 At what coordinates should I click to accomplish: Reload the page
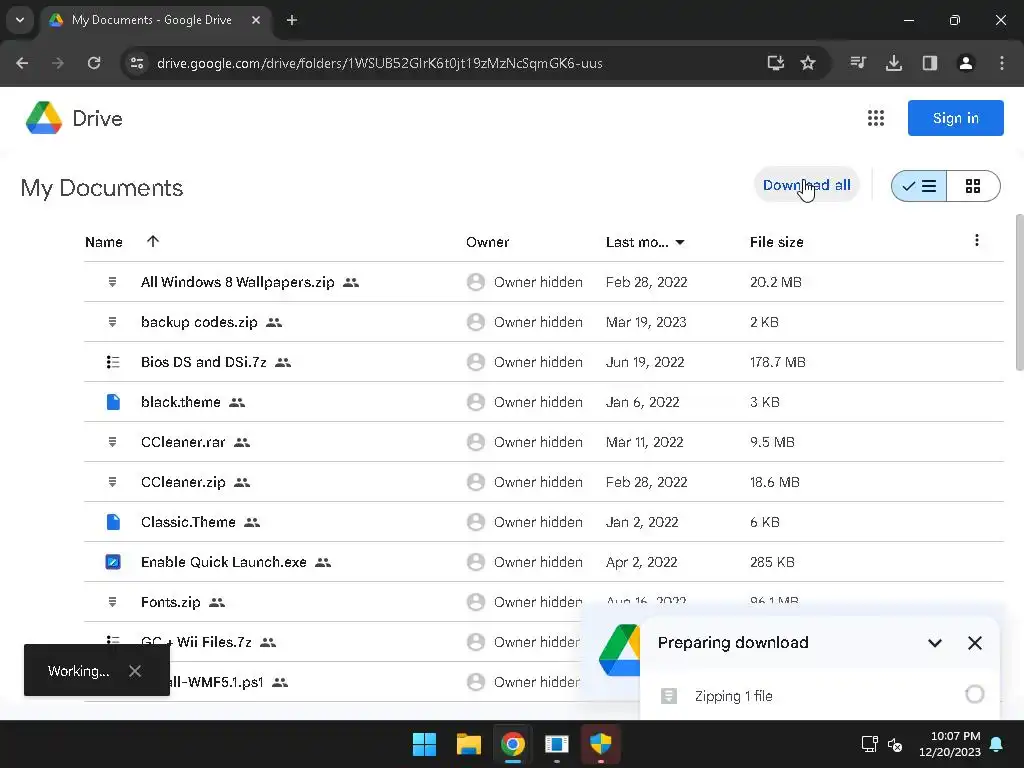94,63
